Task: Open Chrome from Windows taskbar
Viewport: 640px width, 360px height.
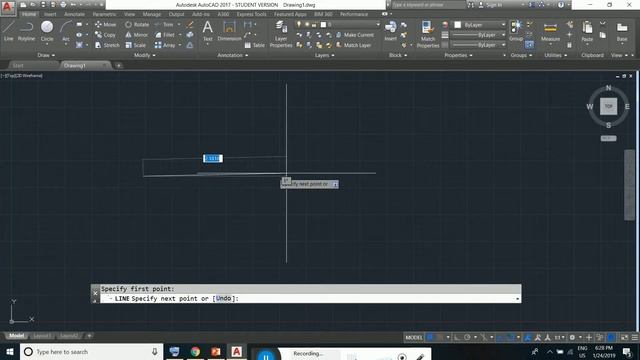Action: (x=195, y=351)
